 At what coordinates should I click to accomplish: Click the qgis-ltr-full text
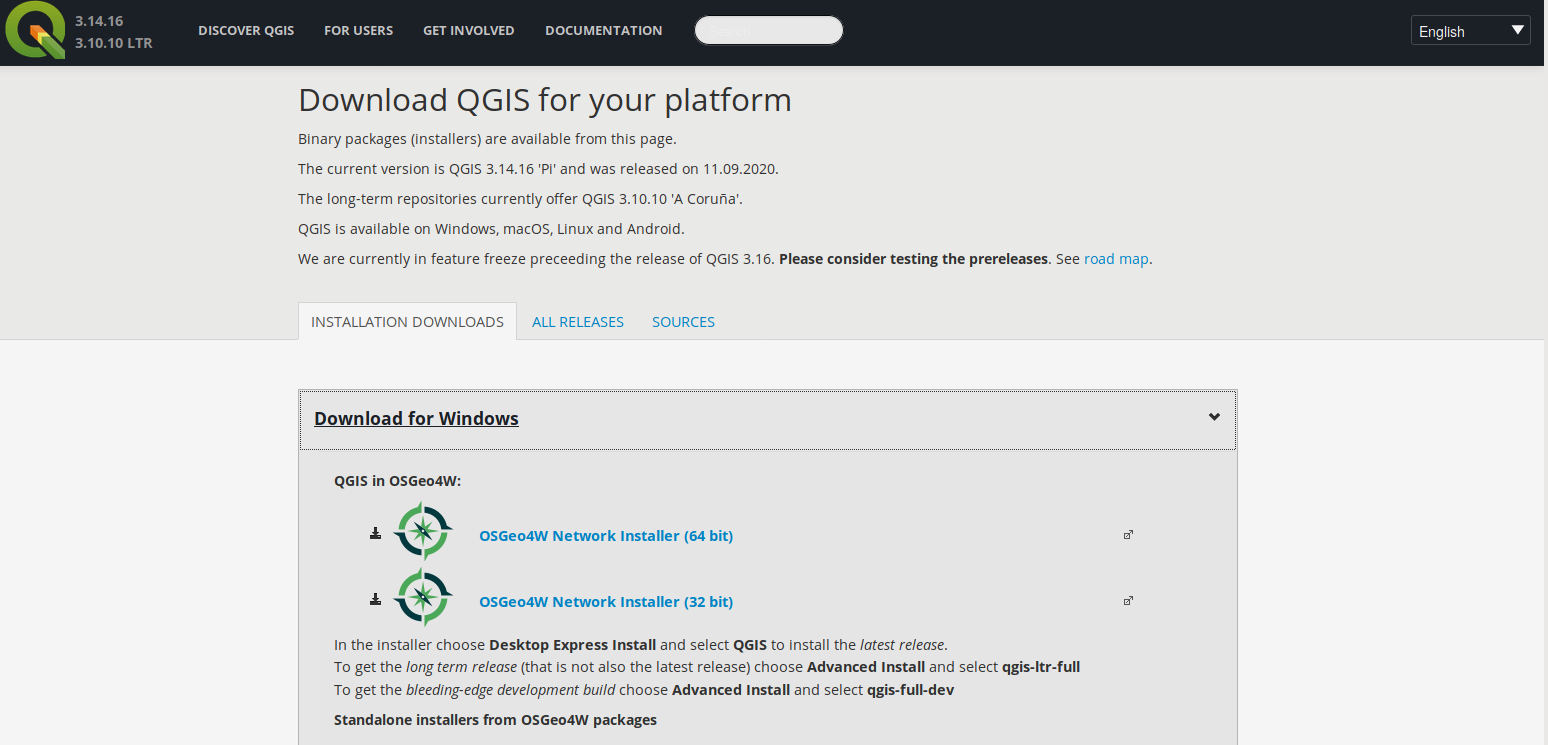click(1041, 667)
